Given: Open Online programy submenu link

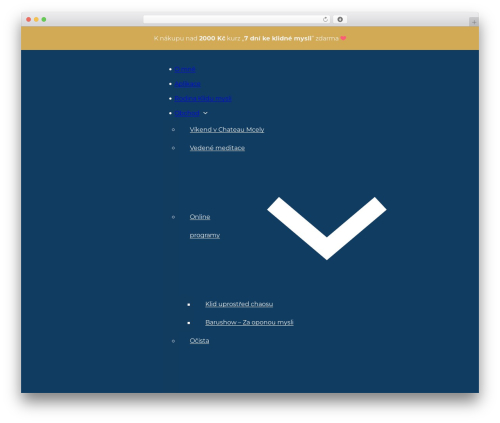Looking at the screenshot, I should (205, 226).
